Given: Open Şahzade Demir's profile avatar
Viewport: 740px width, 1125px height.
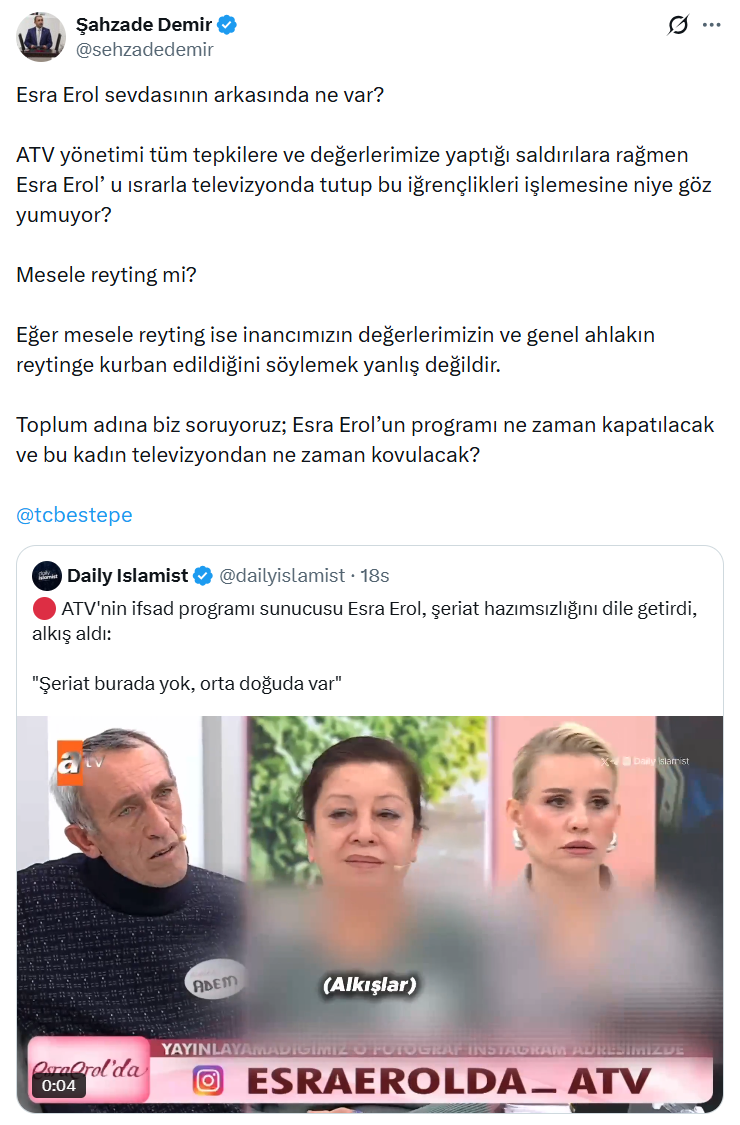Looking at the screenshot, I should pos(41,37).
